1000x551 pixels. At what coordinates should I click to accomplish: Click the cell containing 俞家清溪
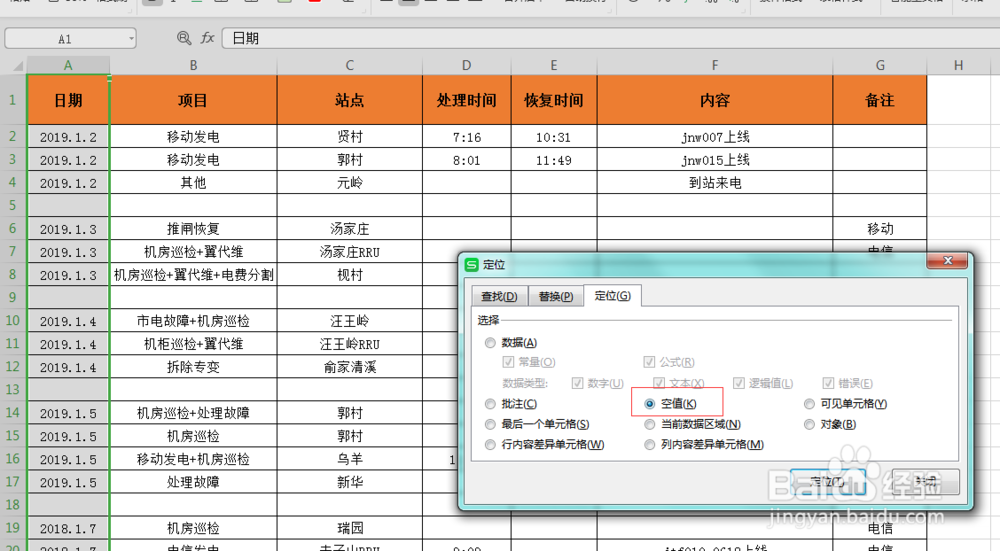[349, 366]
